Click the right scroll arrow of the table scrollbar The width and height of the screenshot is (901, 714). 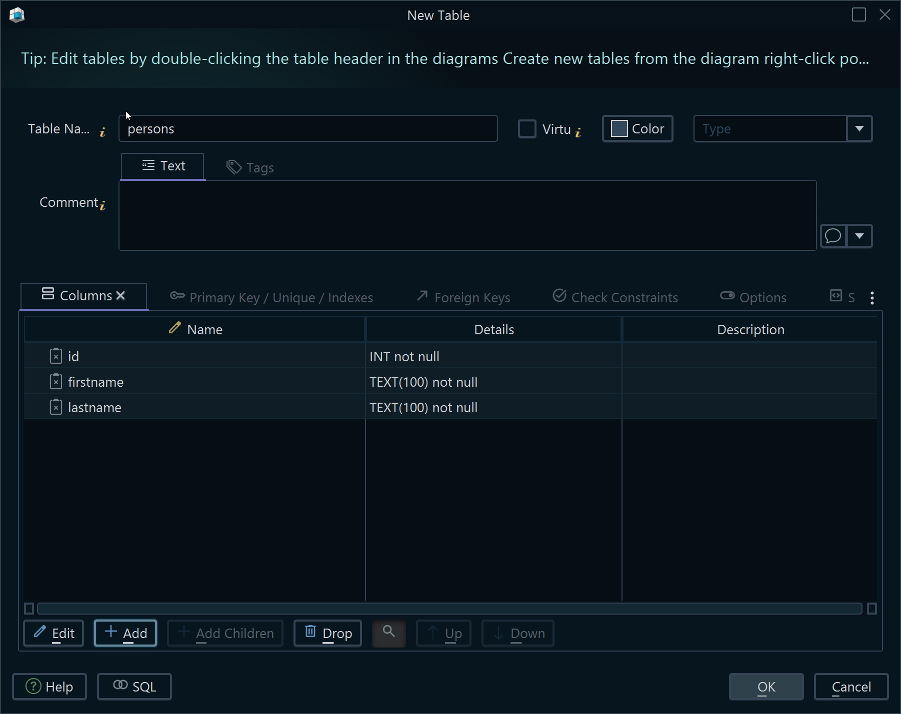pyautogui.click(x=872, y=608)
